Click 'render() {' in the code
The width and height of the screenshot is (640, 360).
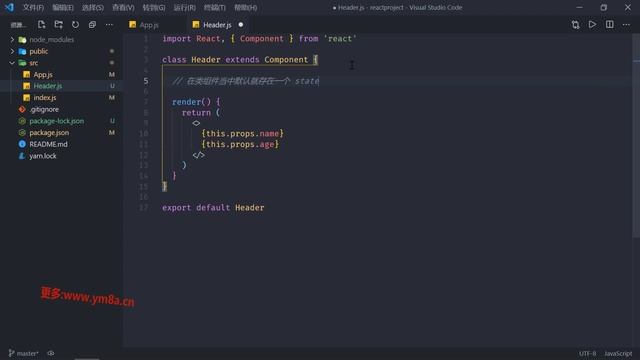(196, 102)
